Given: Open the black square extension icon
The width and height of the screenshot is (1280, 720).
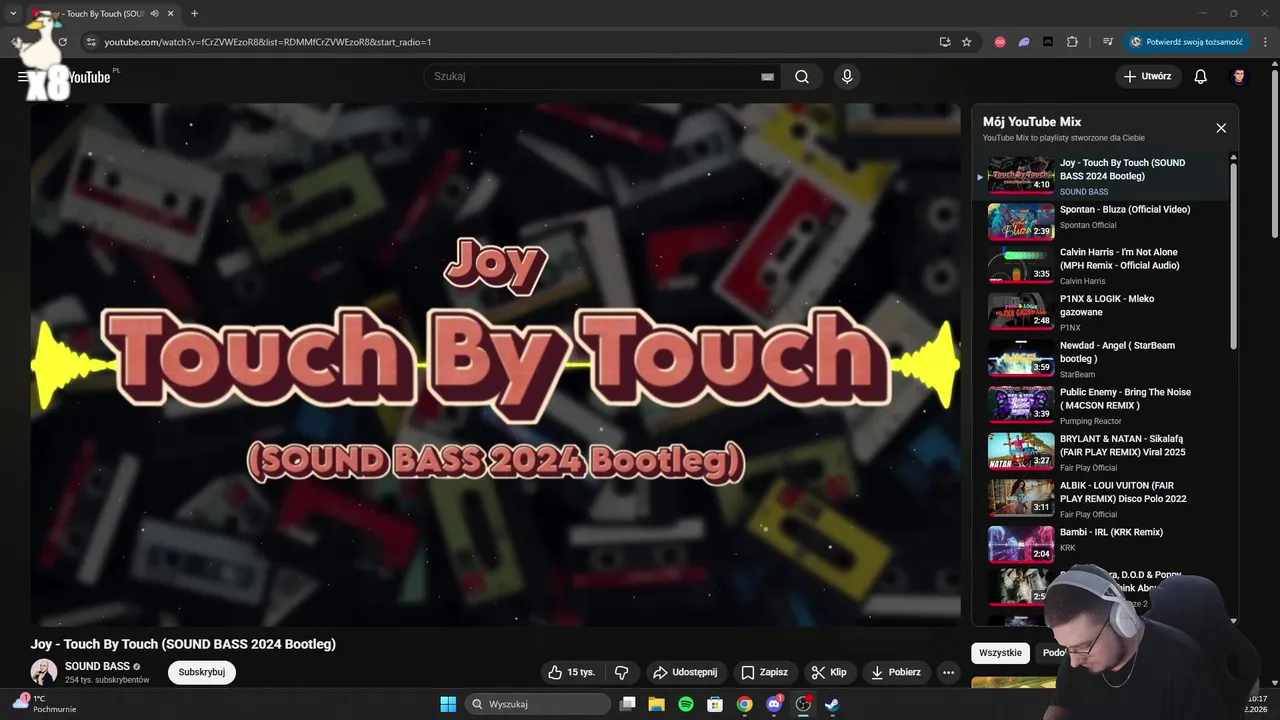Looking at the screenshot, I should pos(1048,42).
